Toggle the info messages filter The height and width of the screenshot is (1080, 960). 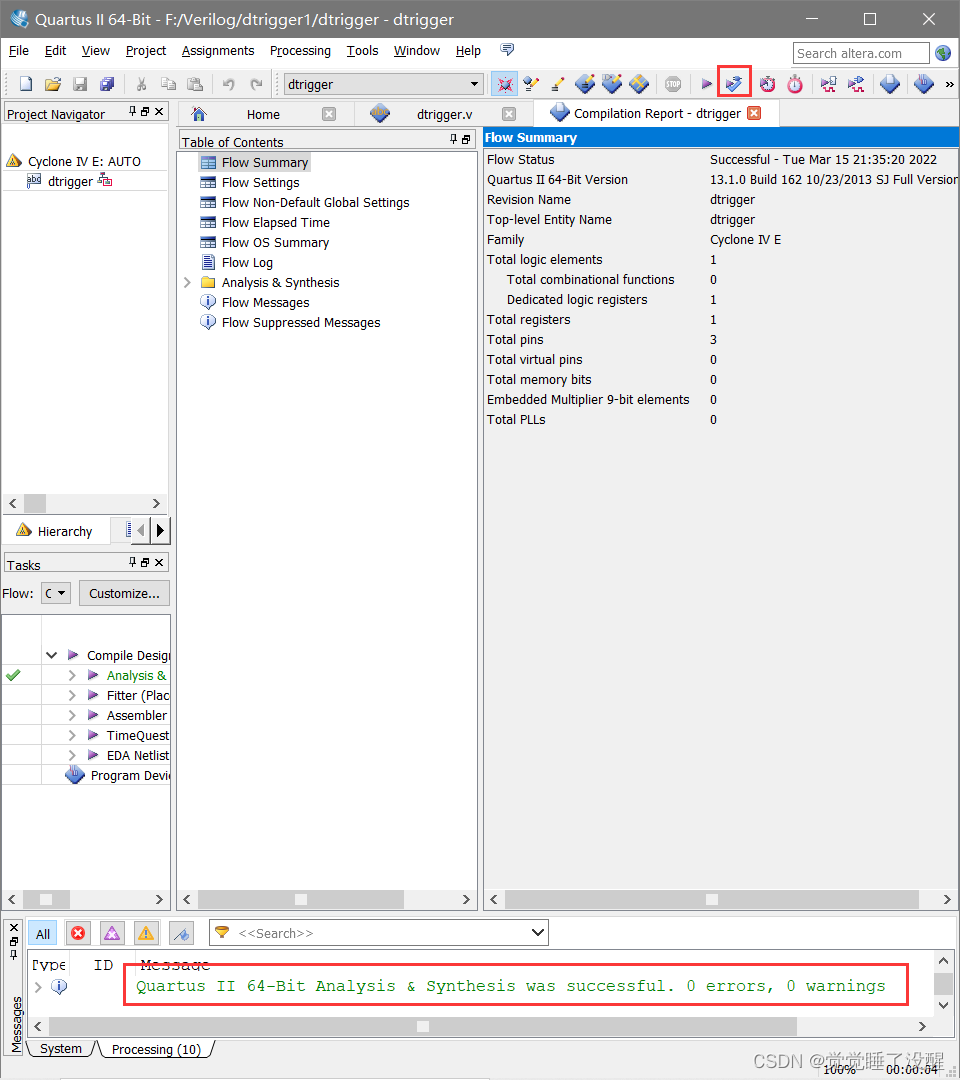click(x=181, y=933)
